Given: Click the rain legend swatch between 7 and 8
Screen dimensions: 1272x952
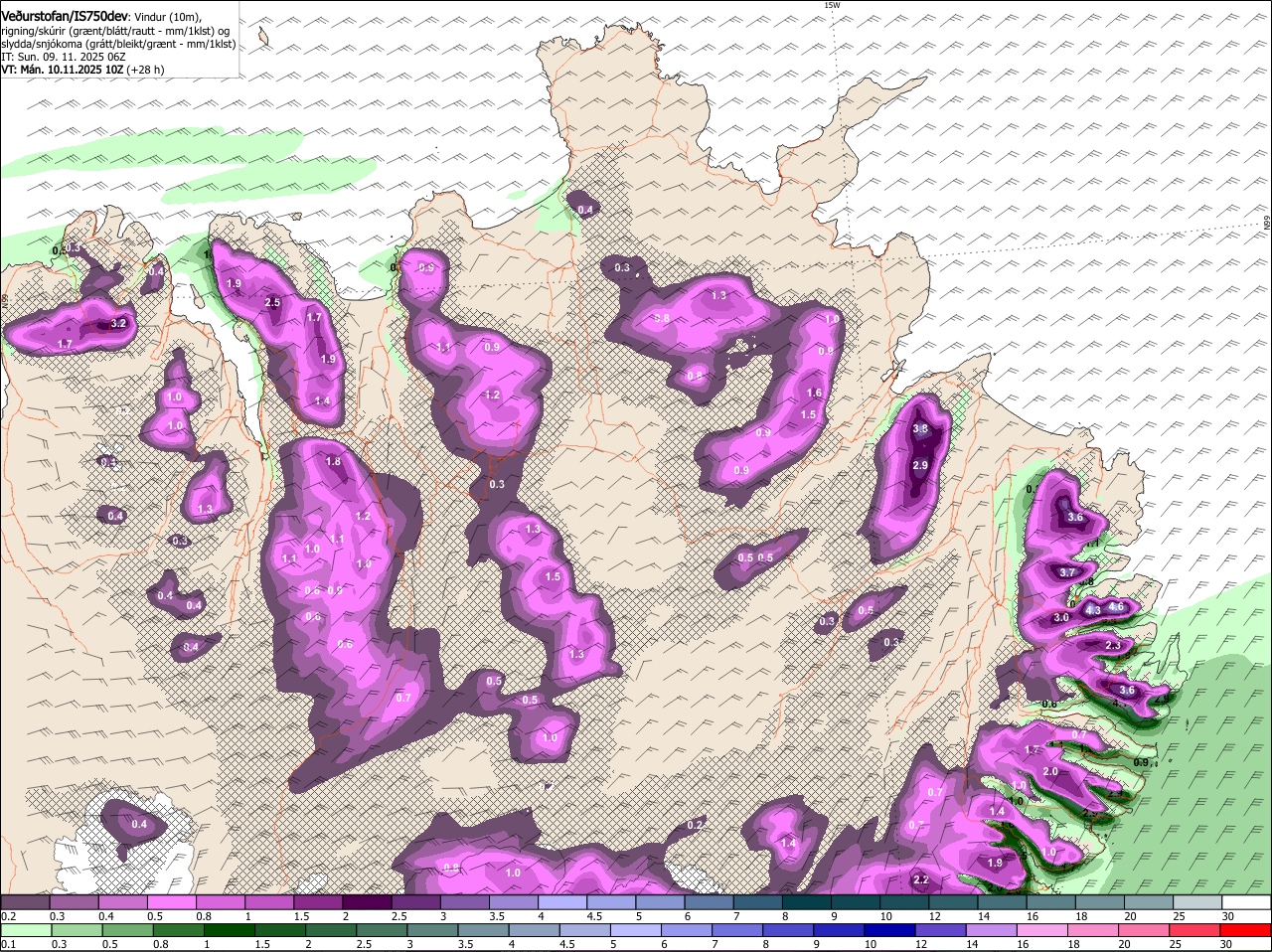Looking at the screenshot, I should coord(739,930).
